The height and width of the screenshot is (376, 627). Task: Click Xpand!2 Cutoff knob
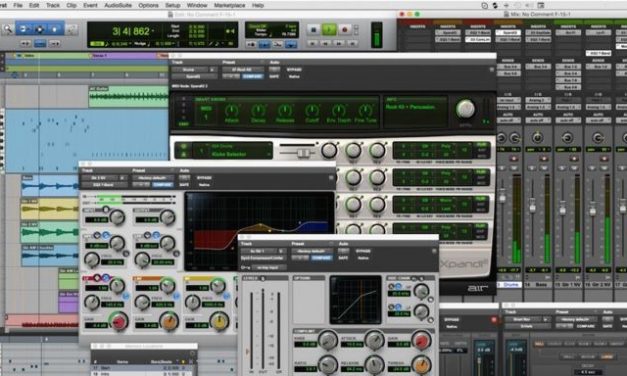[312, 110]
